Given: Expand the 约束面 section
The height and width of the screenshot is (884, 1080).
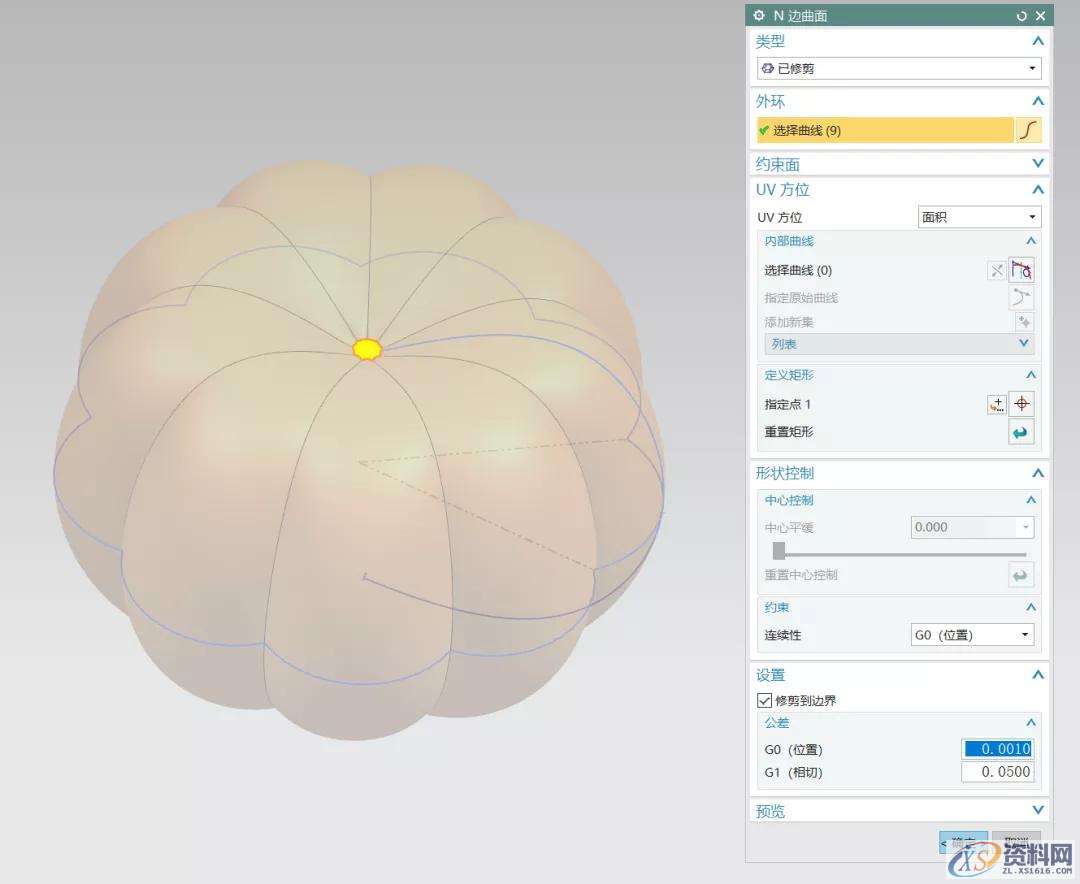Looking at the screenshot, I should 1037,163.
